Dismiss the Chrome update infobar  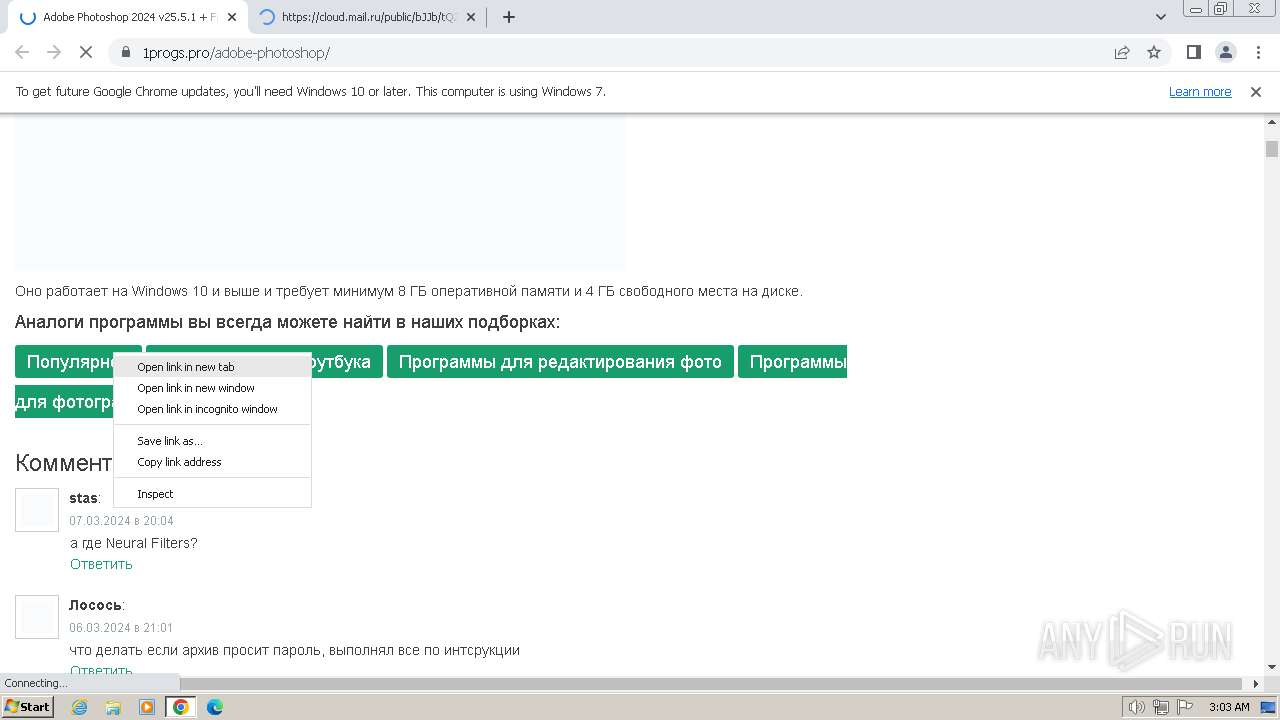point(1256,91)
